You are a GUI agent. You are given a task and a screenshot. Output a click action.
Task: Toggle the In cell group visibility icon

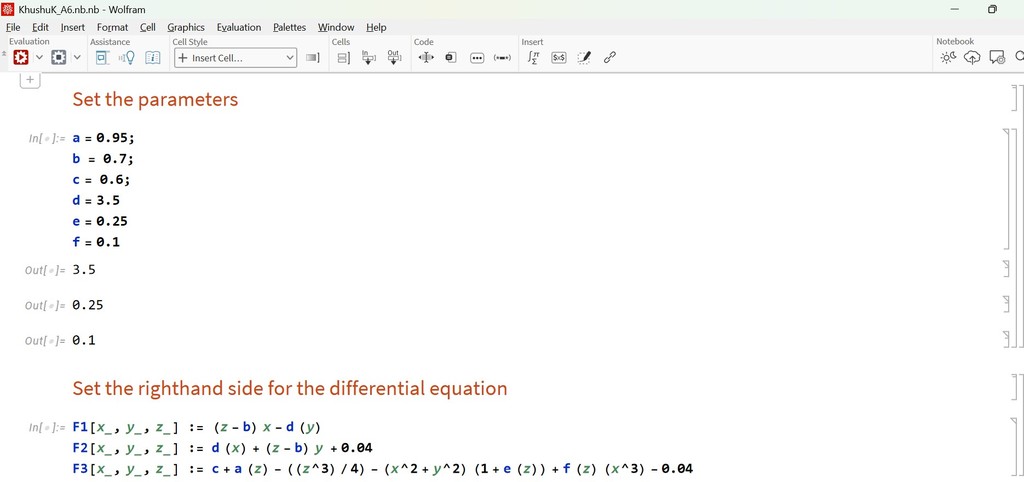coord(368,58)
